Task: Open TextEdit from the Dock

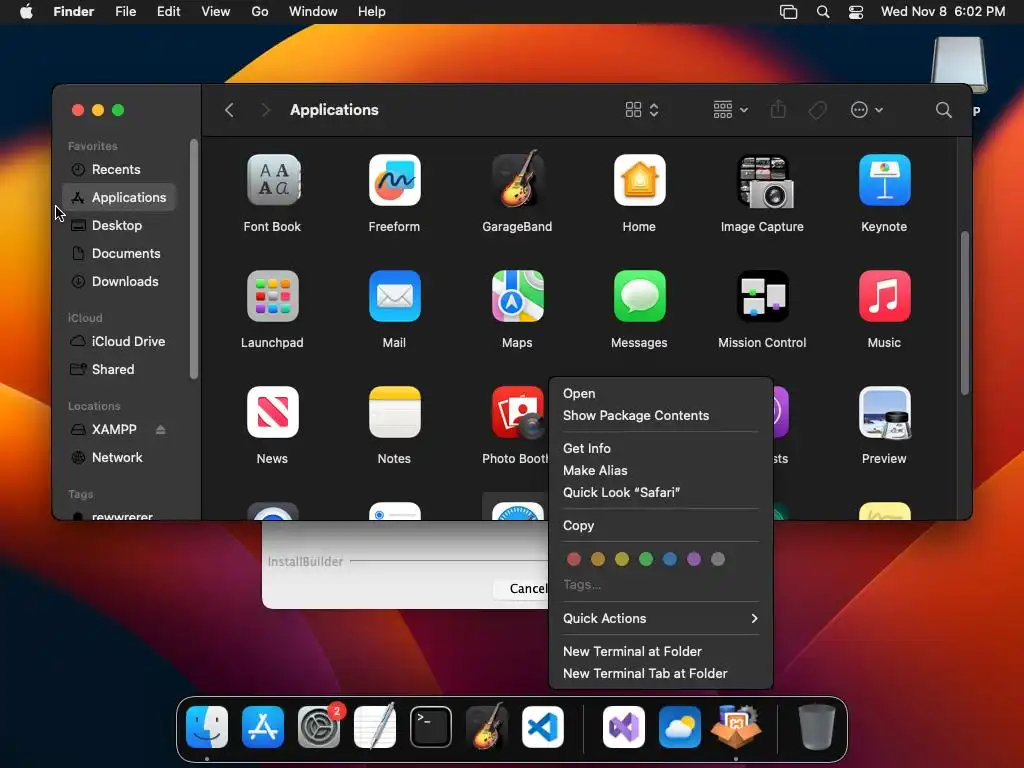Action: point(375,727)
